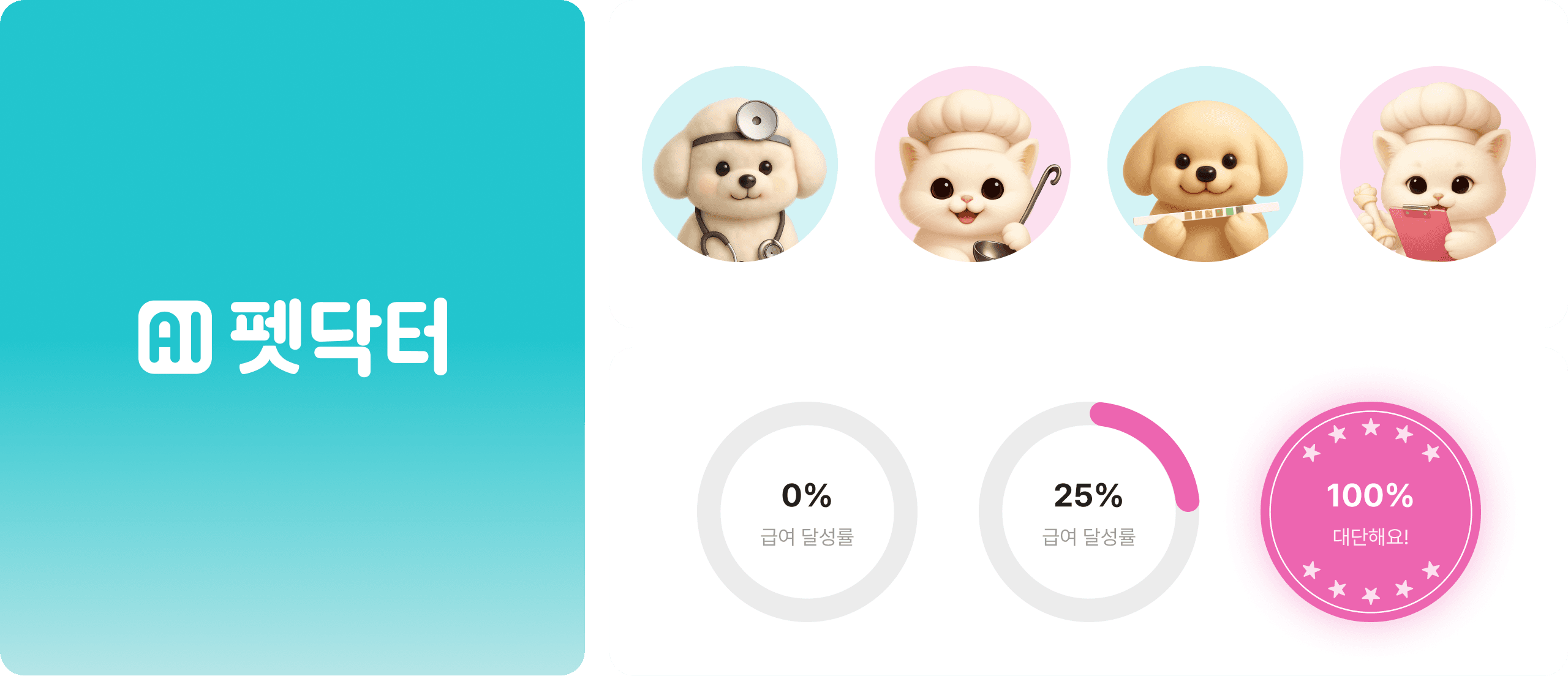Viewport: 1568px width, 676px height.
Task: Click 급여 달성률 label under 25%
Action: [x=1089, y=537]
